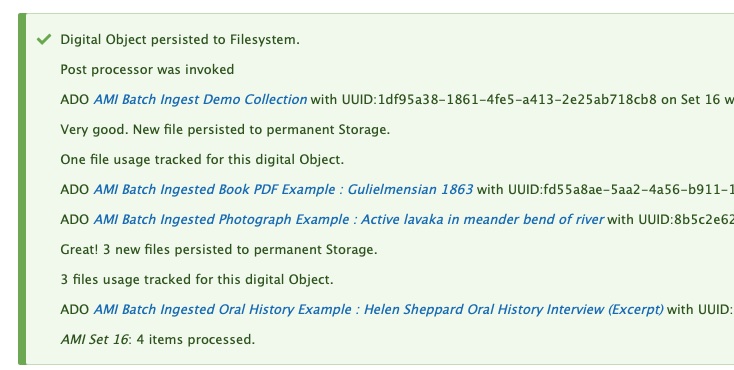
Task: Open Active lavaka in meander bend link
Action: tap(349, 219)
